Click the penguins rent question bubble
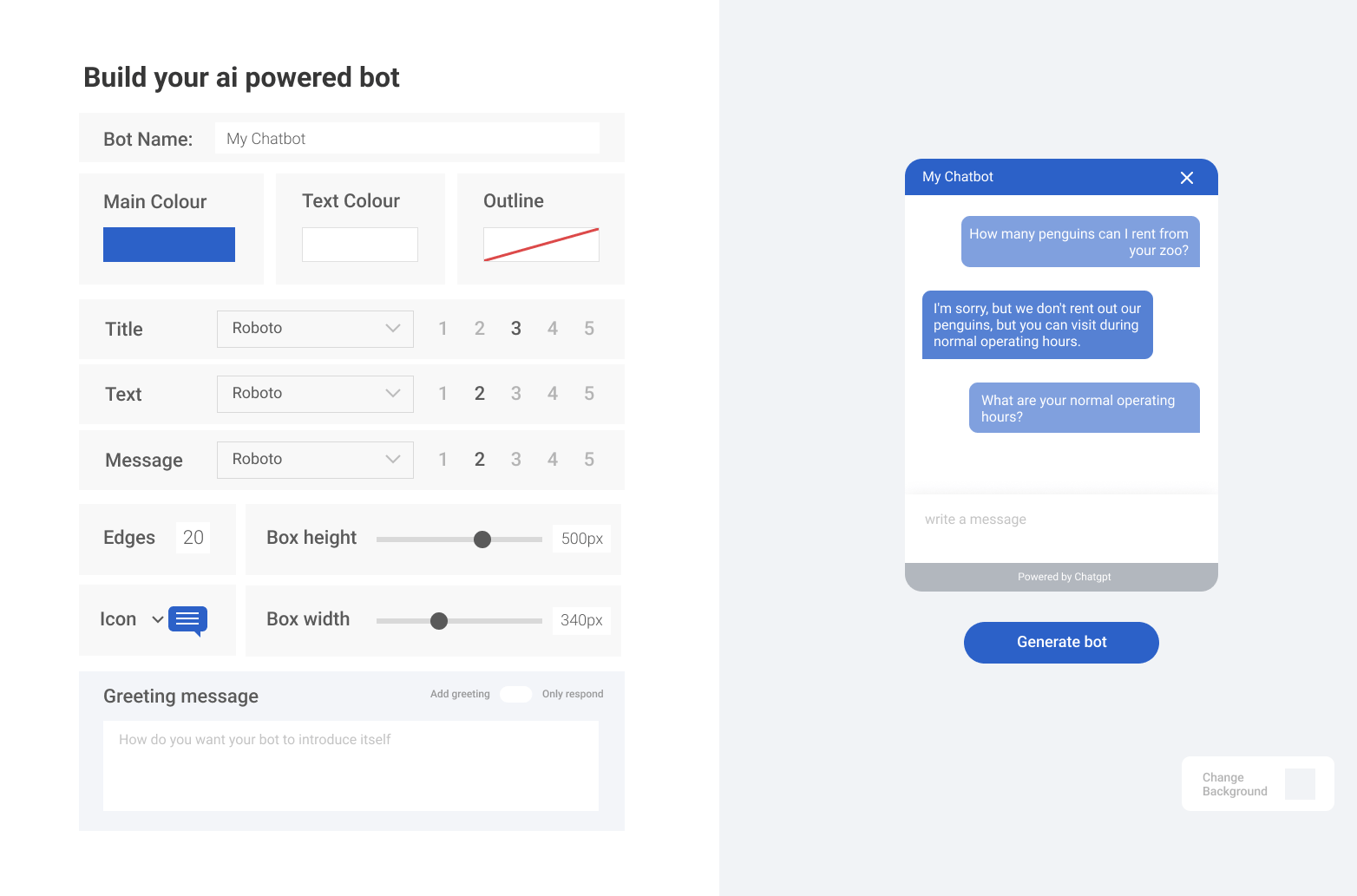The height and width of the screenshot is (896, 1357). pyautogui.click(x=1080, y=242)
